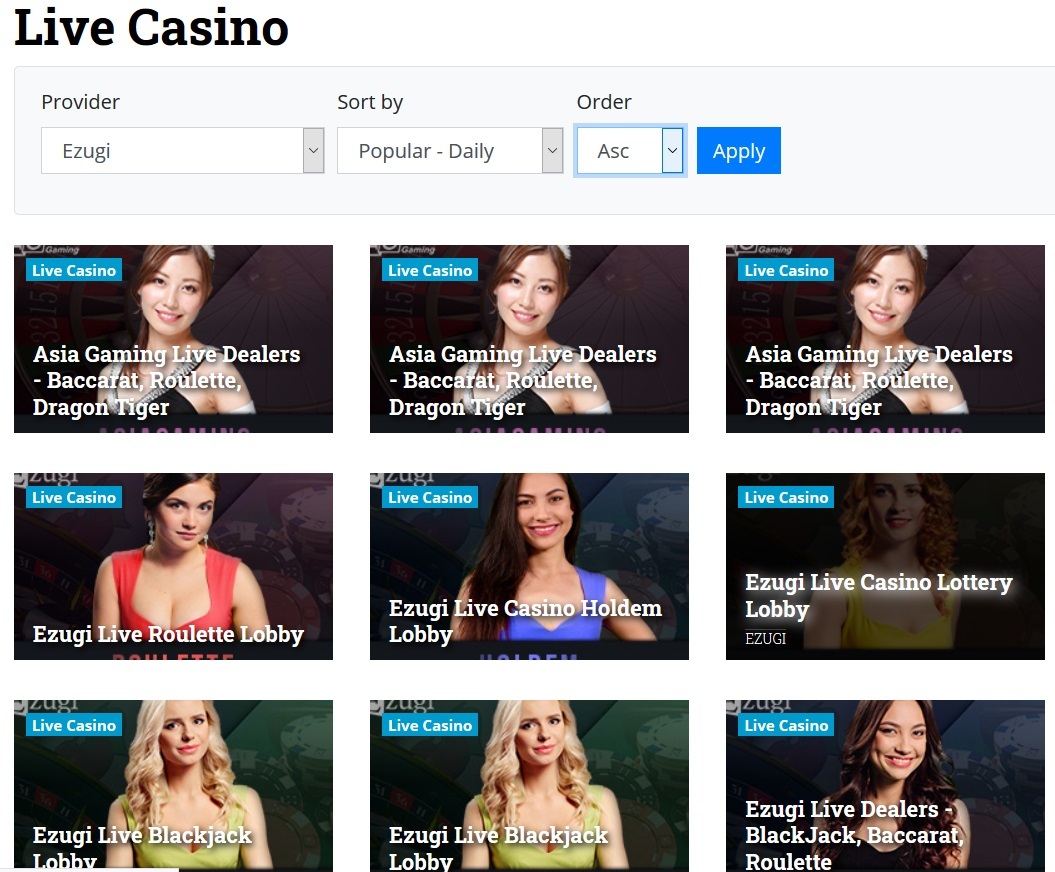Click Live Casino badge on Lottery Lobby card
Viewport: 1055px width, 872px height.
coord(786,498)
